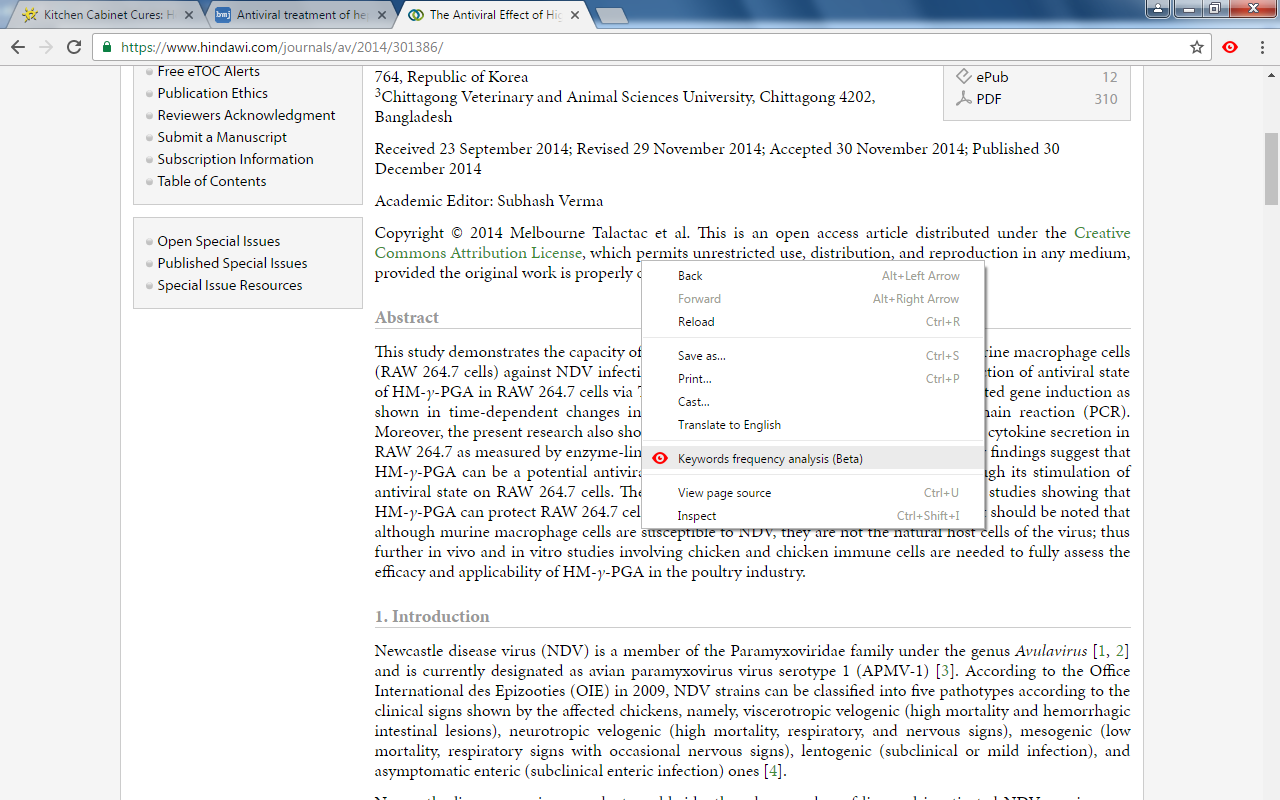
Task: Click the eye icon beside Keywords frequency analysis
Action: click(659, 458)
